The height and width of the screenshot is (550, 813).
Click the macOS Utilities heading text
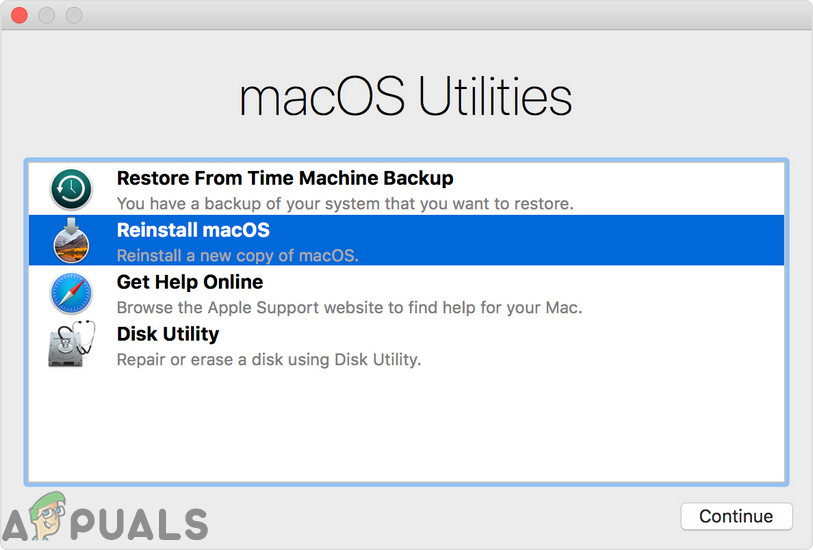406,98
